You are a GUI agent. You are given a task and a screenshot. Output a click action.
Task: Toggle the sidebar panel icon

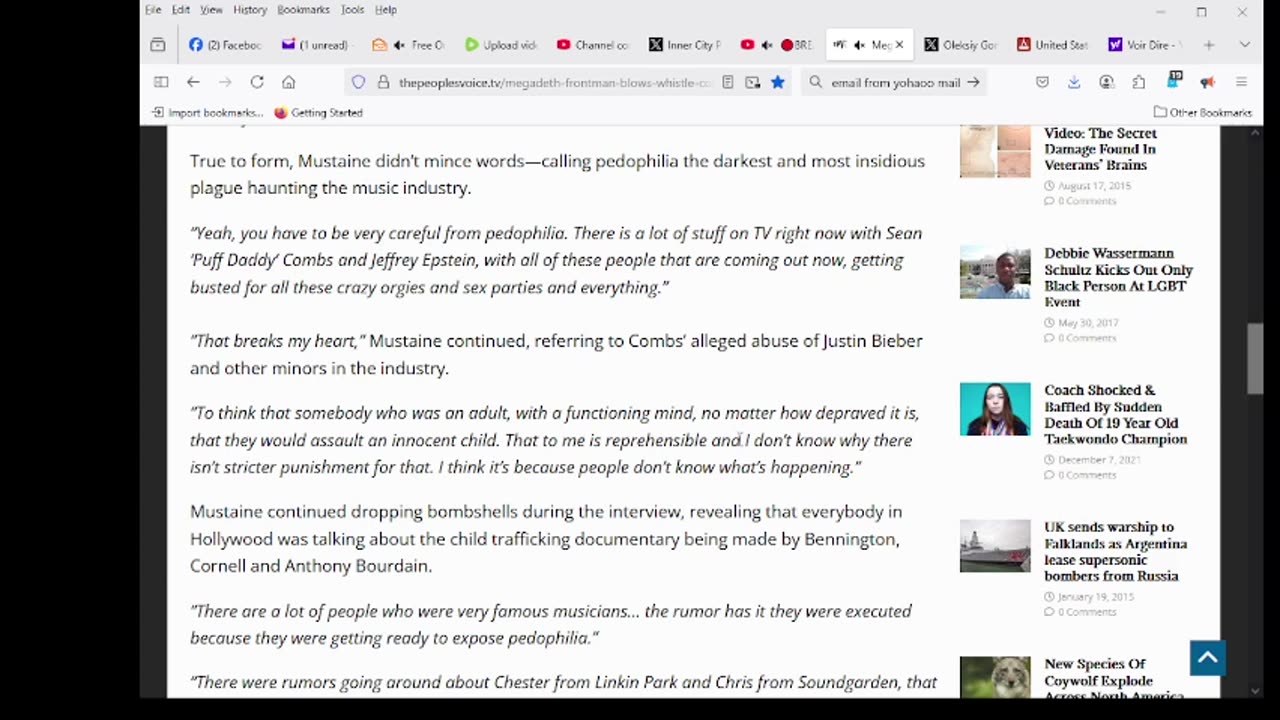161,82
